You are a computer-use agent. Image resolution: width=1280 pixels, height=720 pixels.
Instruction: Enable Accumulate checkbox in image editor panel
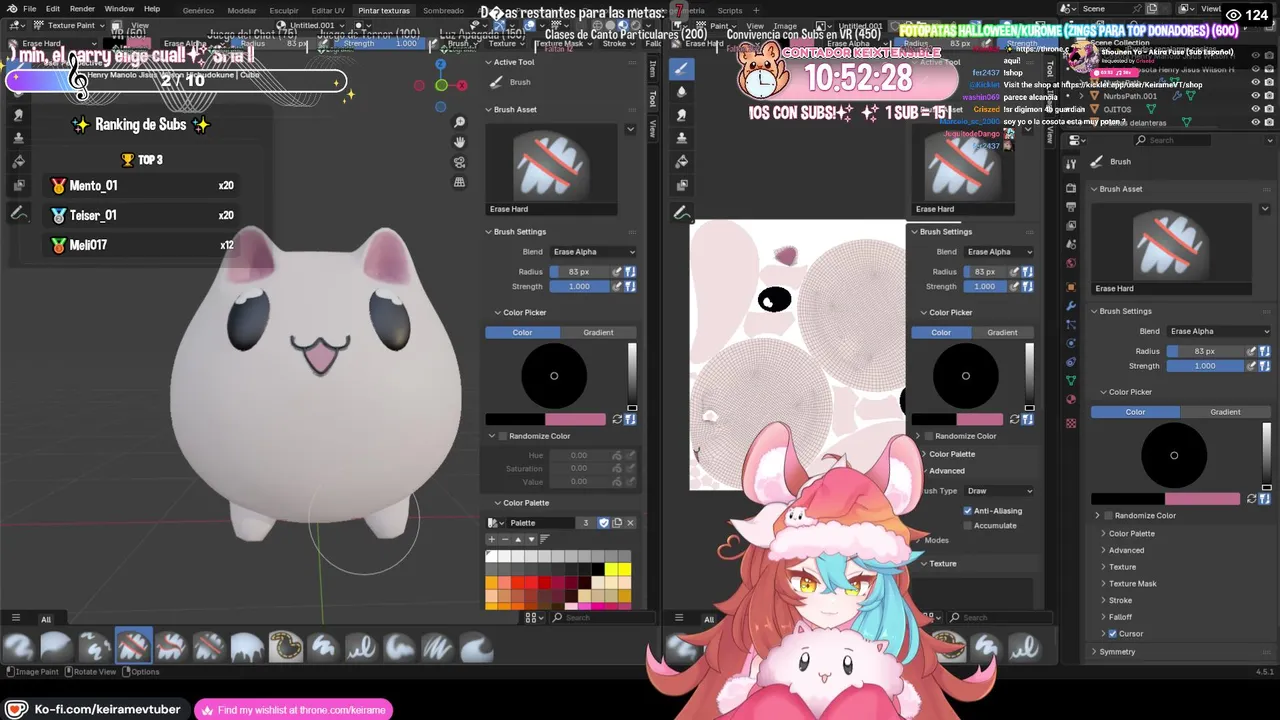[968, 526]
